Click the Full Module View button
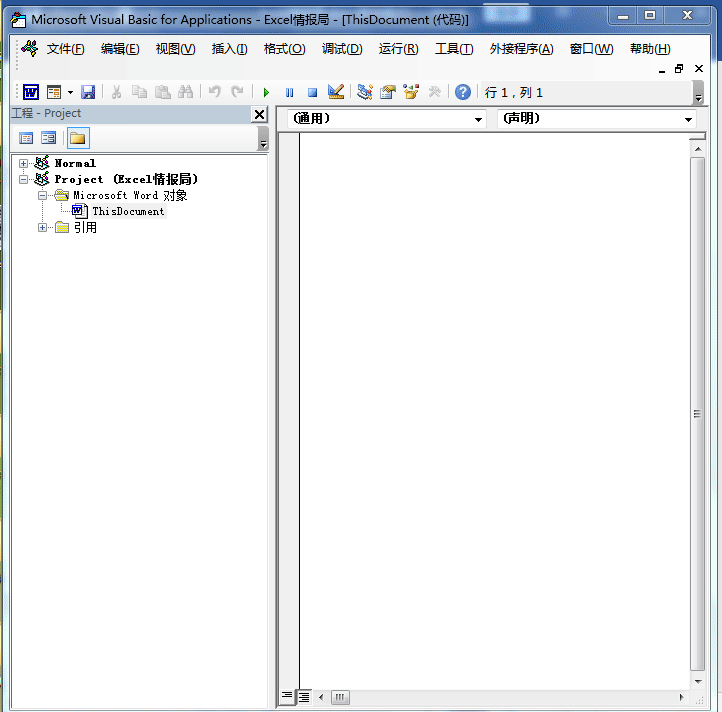The height and width of the screenshot is (712, 722). (304, 697)
